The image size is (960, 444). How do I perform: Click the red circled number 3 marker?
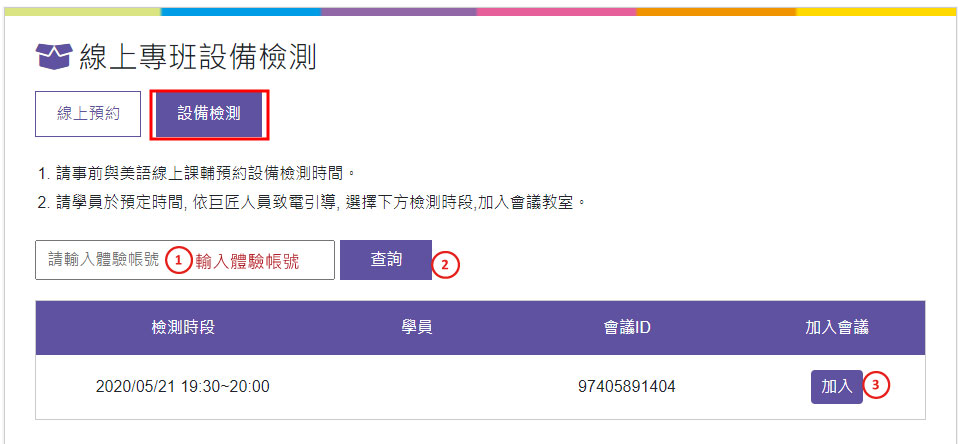click(876, 385)
